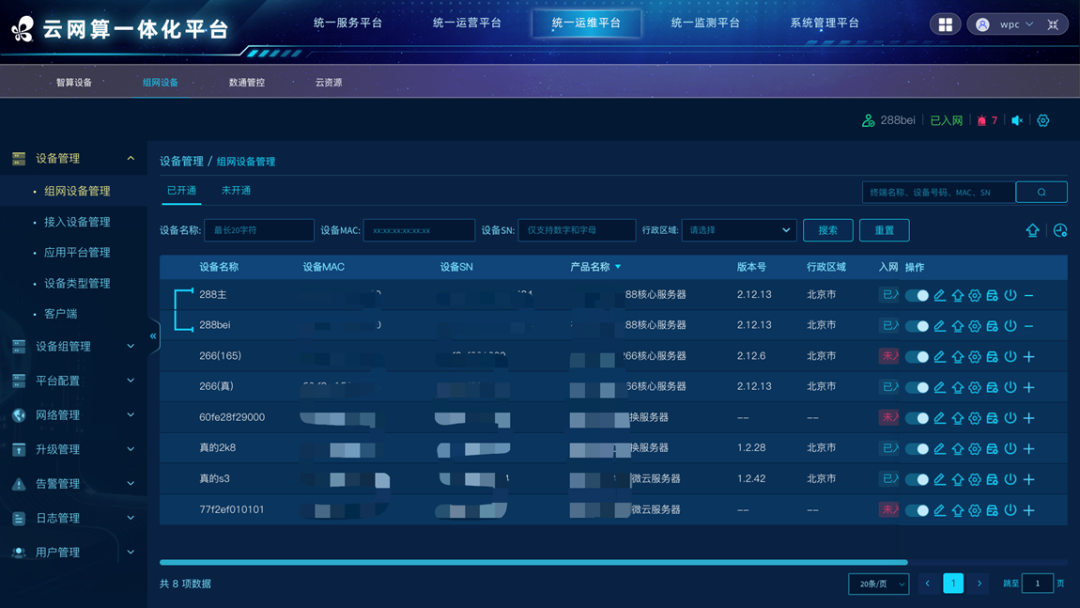1080x608 pixels.
Task: Toggle the switch for 77f2ef010101 device
Action: [917, 510]
